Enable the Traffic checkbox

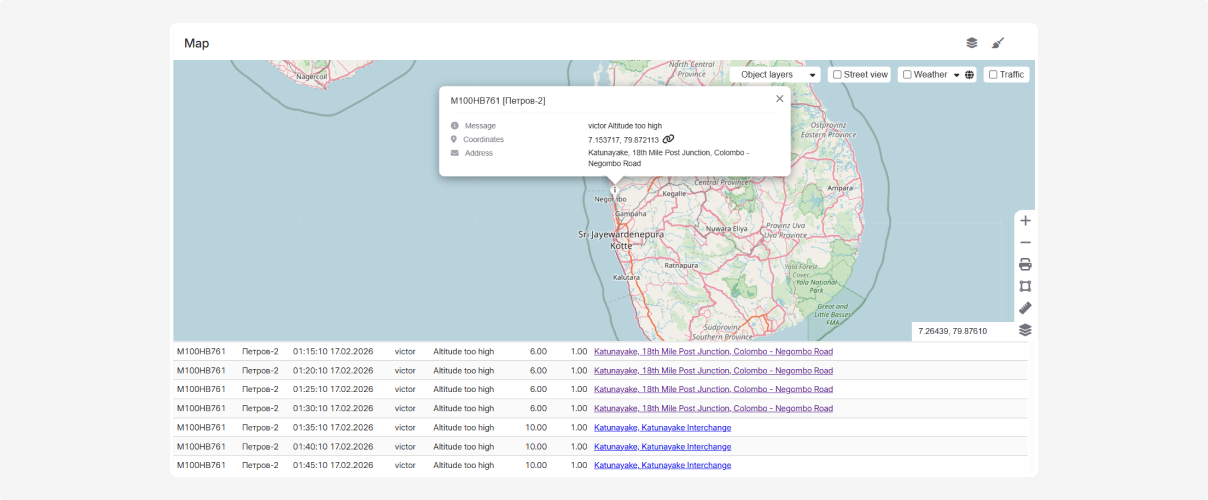click(993, 75)
